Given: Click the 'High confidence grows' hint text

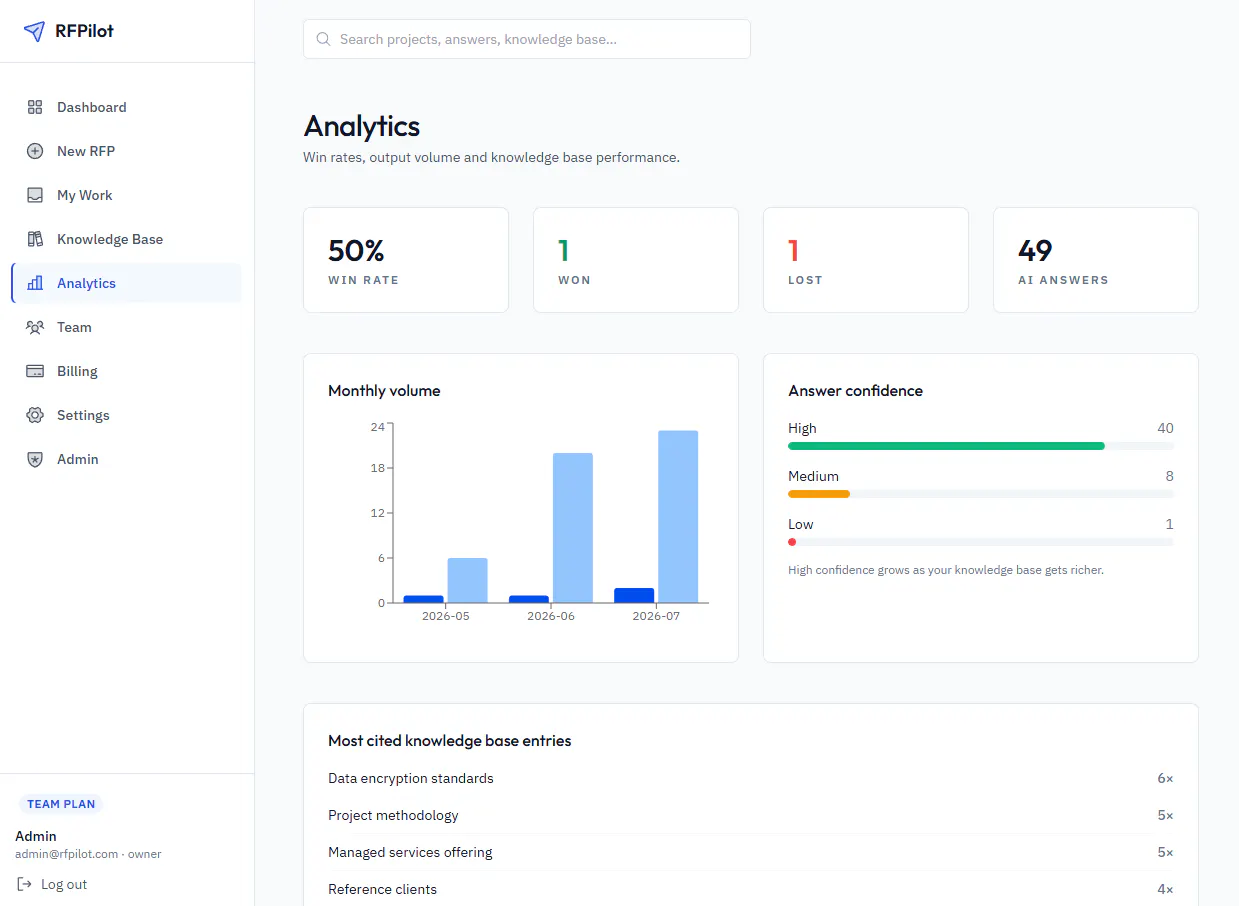Looking at the screenshot, I should [945, 570].
